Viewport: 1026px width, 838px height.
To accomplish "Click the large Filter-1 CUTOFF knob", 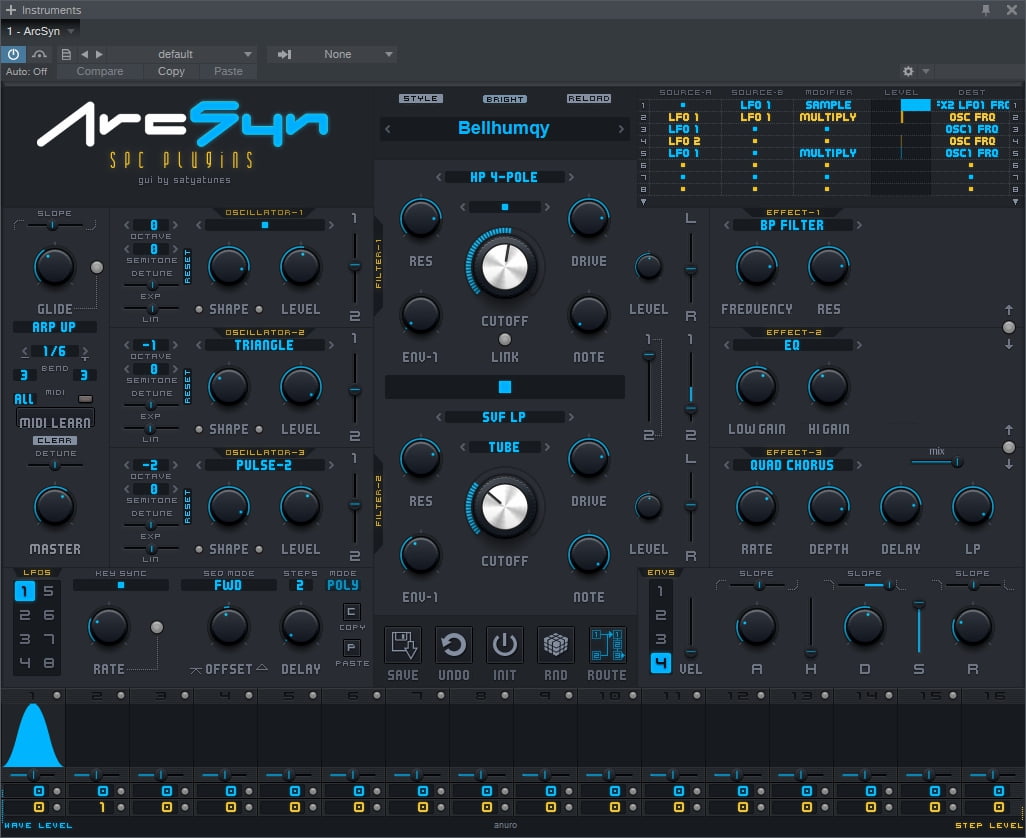I will click(x=504, y=267).
